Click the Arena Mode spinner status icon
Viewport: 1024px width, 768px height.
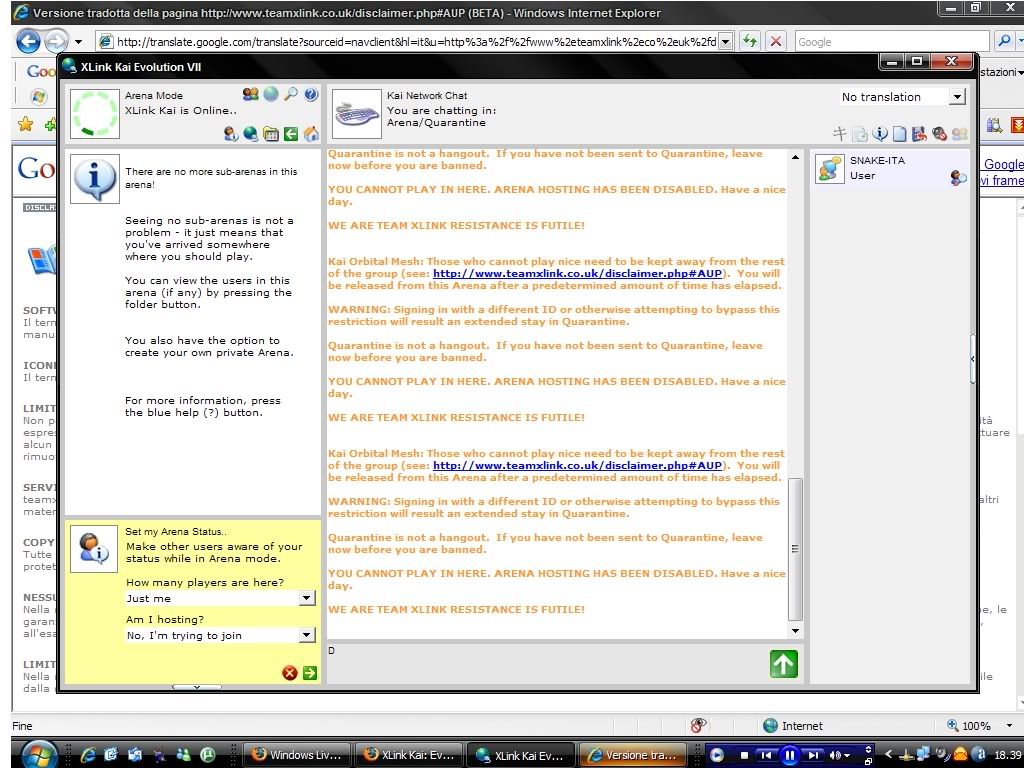(95, 114)
